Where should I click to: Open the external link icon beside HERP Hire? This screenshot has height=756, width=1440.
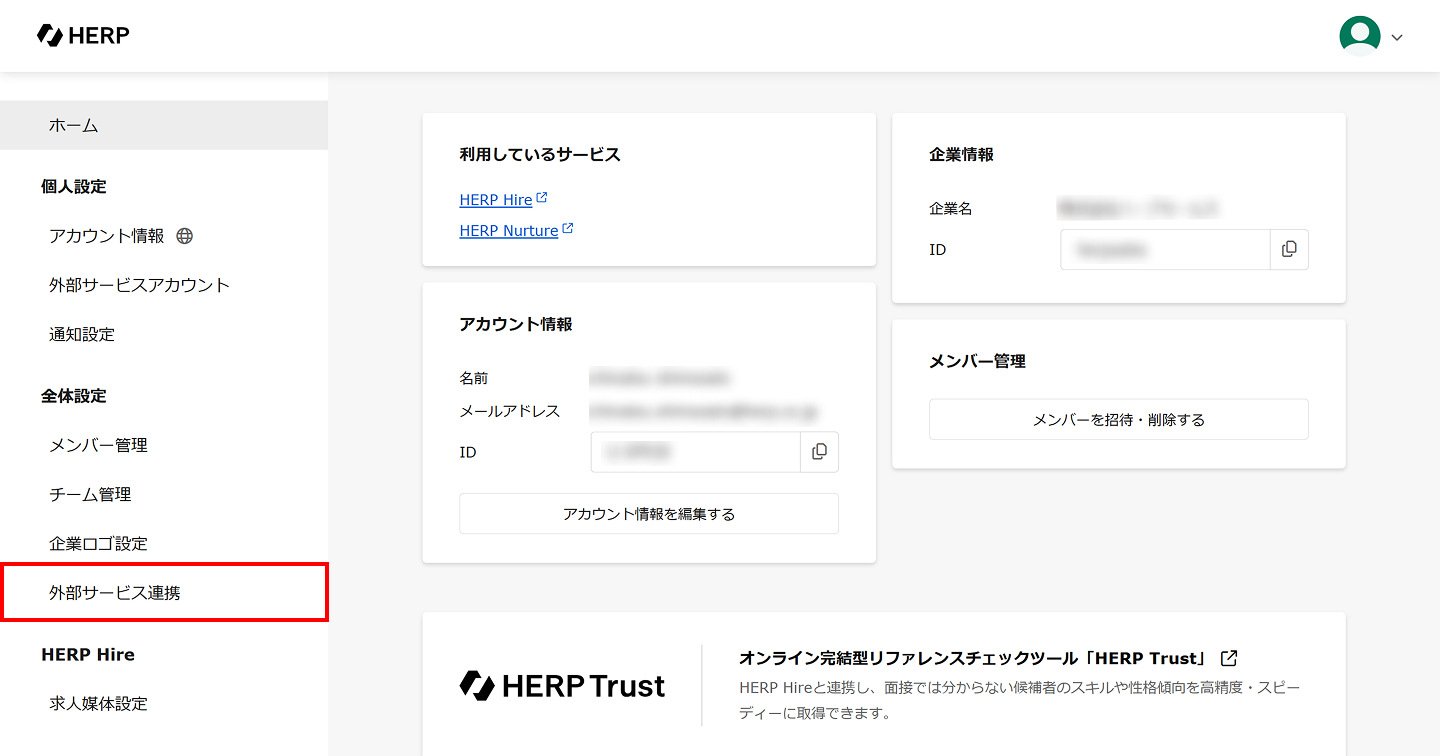(542, 198)
